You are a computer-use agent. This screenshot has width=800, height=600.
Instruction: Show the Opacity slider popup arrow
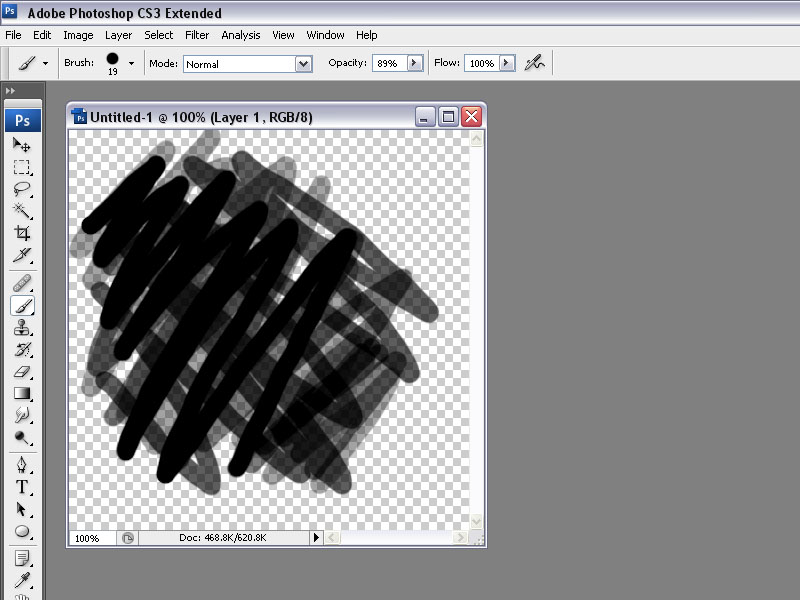[413, 63]
